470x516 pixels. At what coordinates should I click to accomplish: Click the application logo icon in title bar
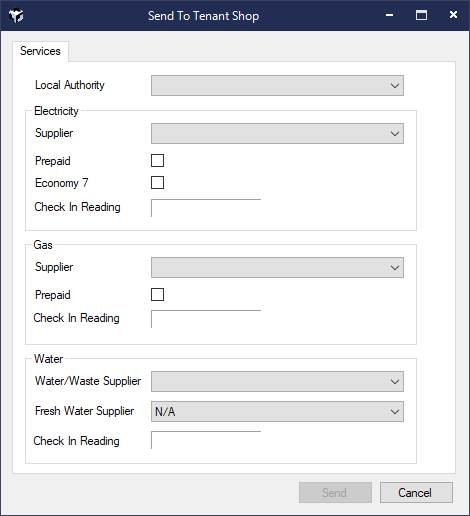pos(16,15)
